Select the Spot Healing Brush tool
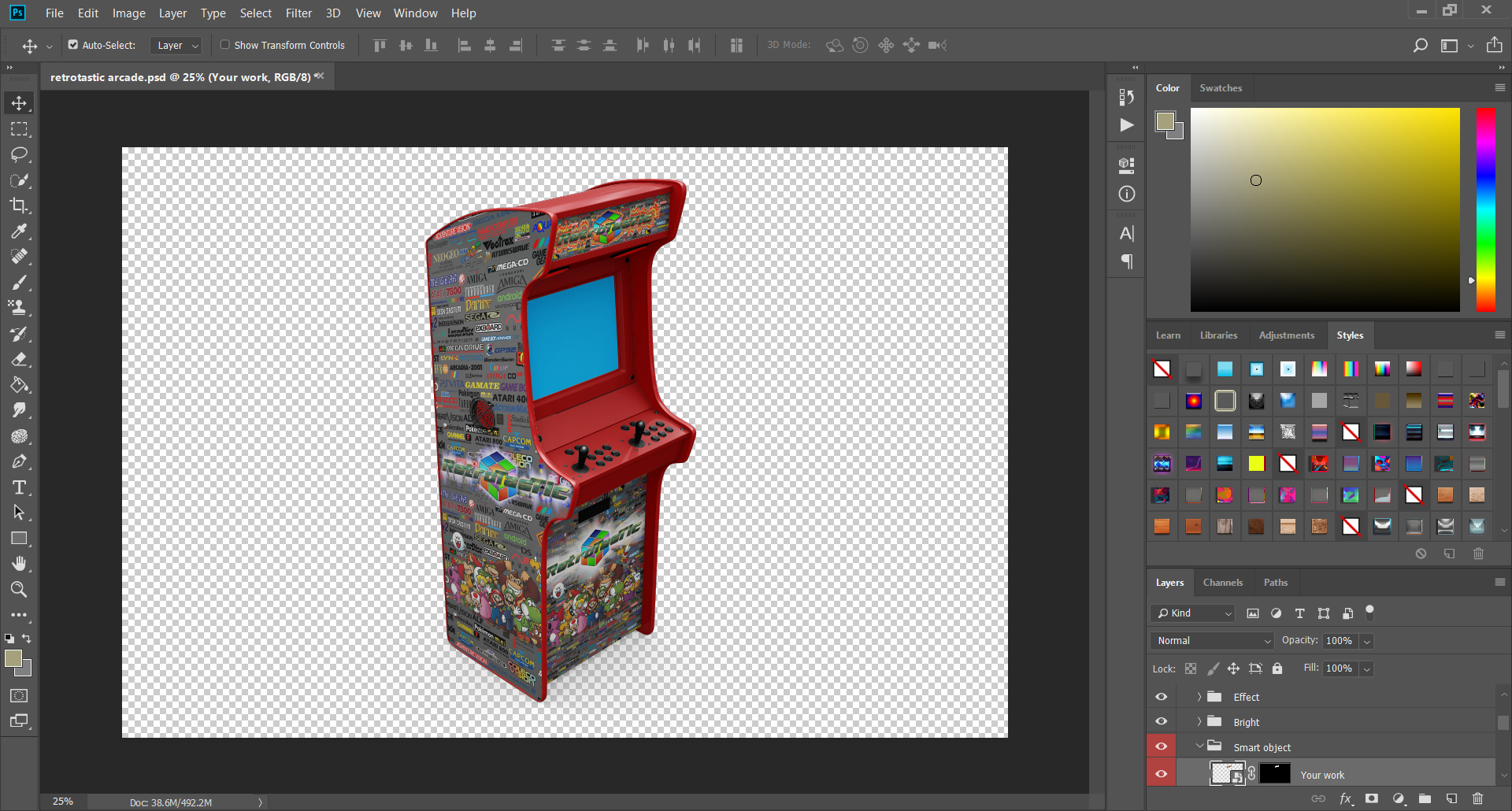Image resolution: width=1512 pixels, height=811 pixels. coord(19,257)
